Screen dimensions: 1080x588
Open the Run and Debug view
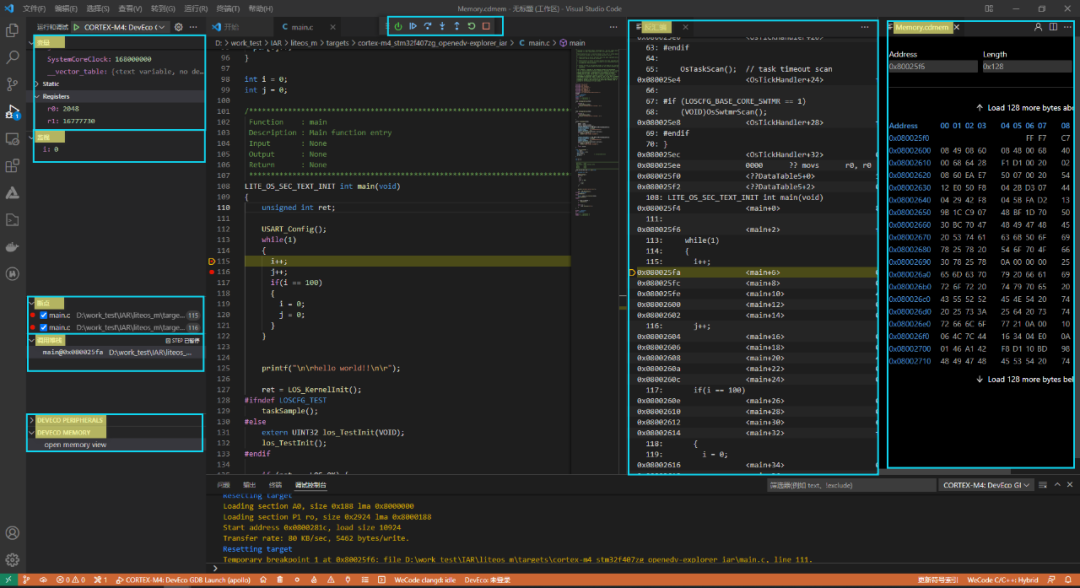point(12,112)
